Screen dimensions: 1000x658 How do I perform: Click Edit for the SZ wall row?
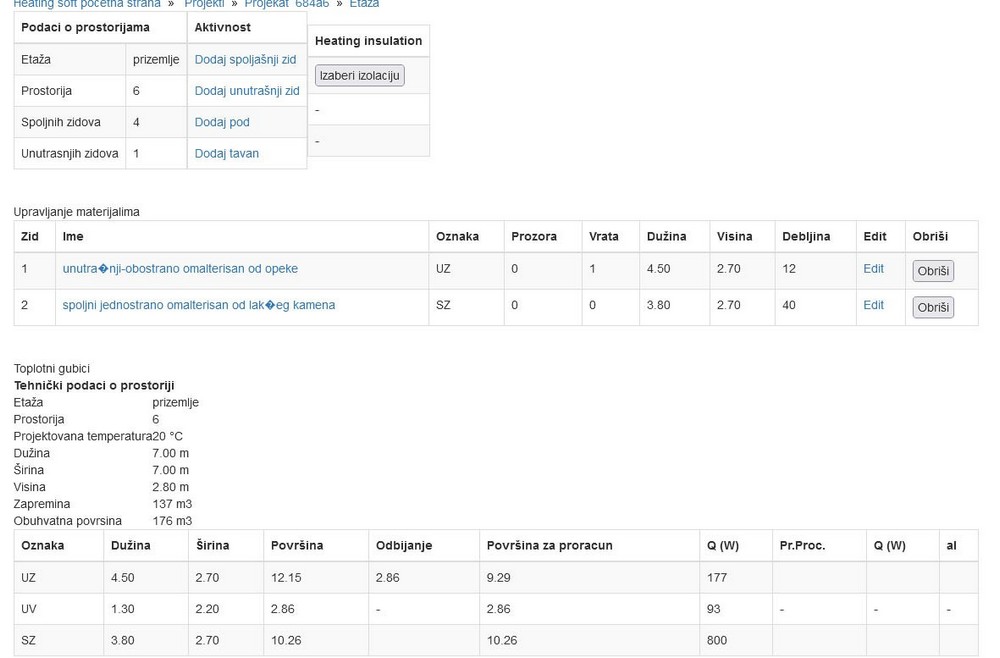[x=873, y=305]
